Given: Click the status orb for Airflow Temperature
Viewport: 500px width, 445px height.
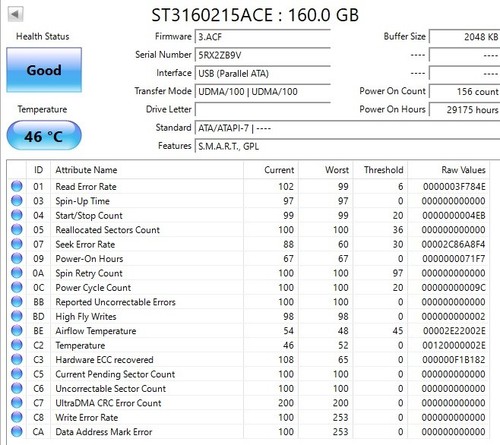Looking at the screenshot, I should tap(17, 331).
